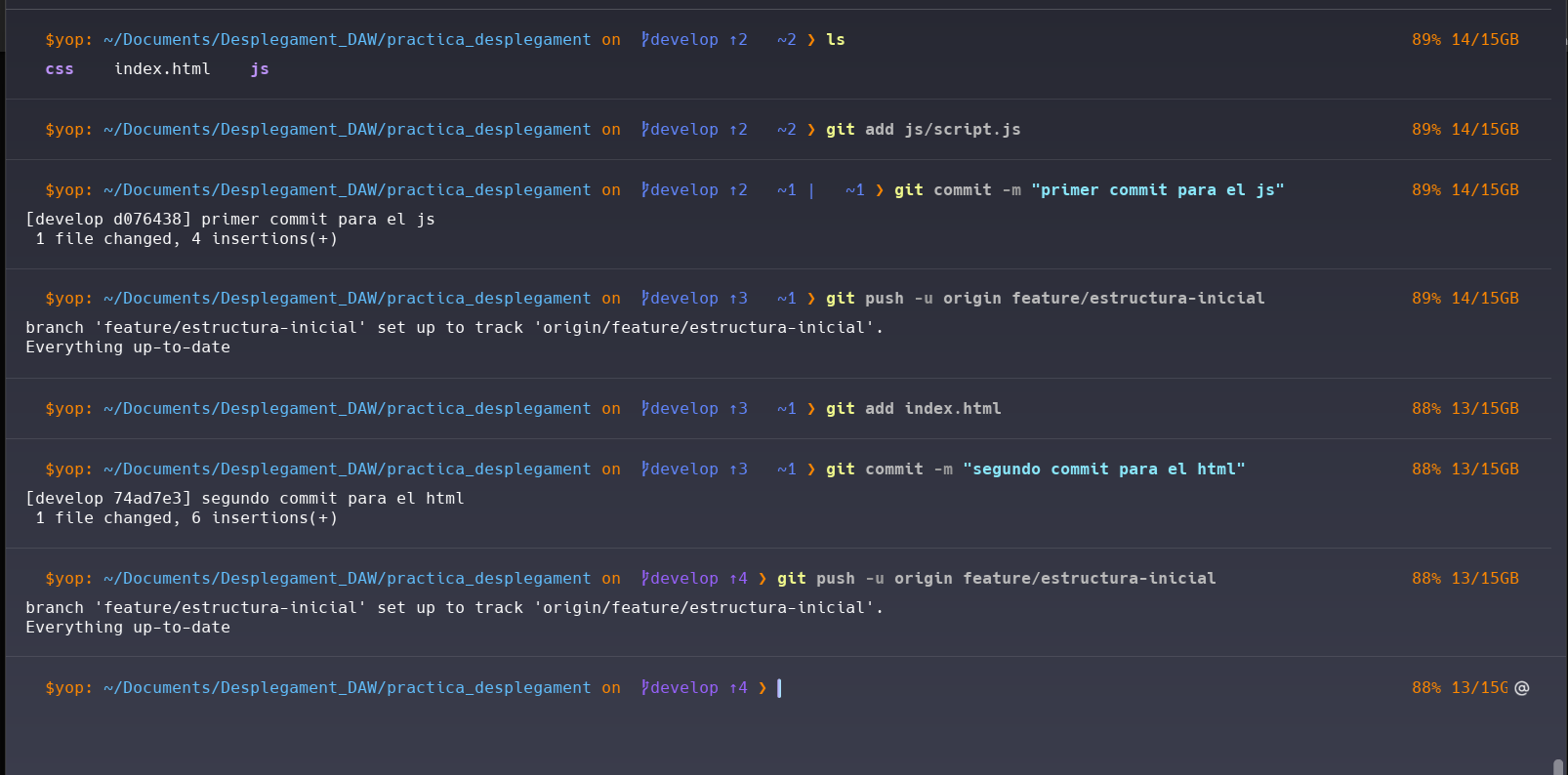Screen dimensions: 1568x775
Task: Click the "segundo commit para el html" message string
Action: [1103, 469]
